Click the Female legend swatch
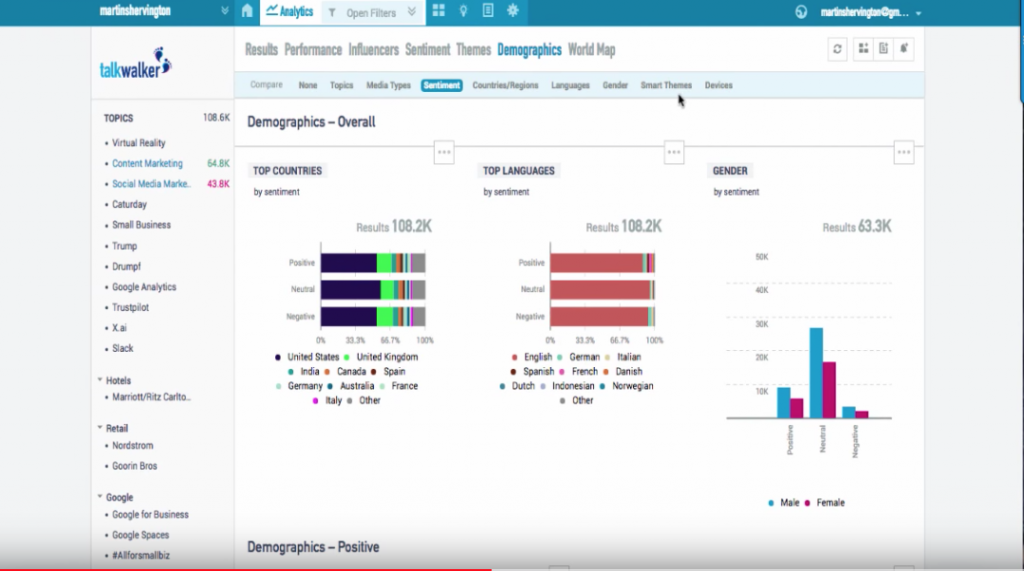The image size is (1024, 571). (807, 503)
